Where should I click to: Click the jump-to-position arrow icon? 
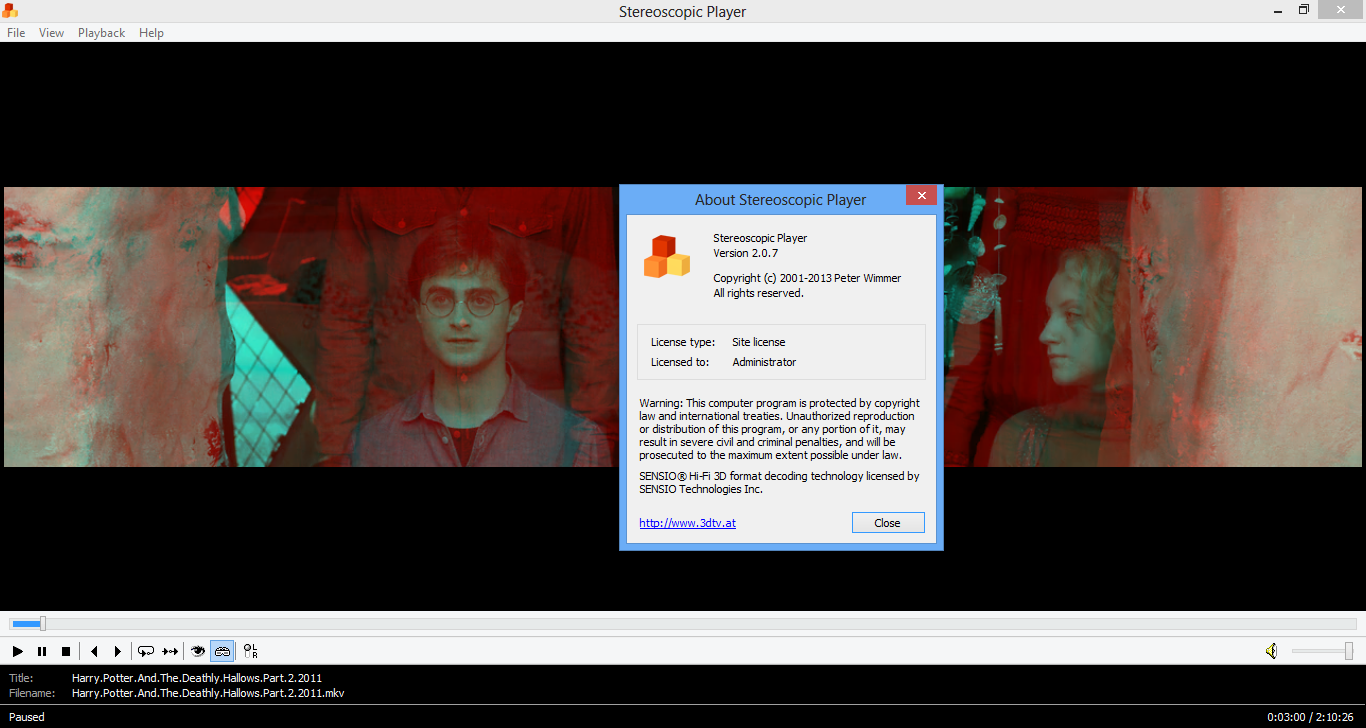(170, 651)
